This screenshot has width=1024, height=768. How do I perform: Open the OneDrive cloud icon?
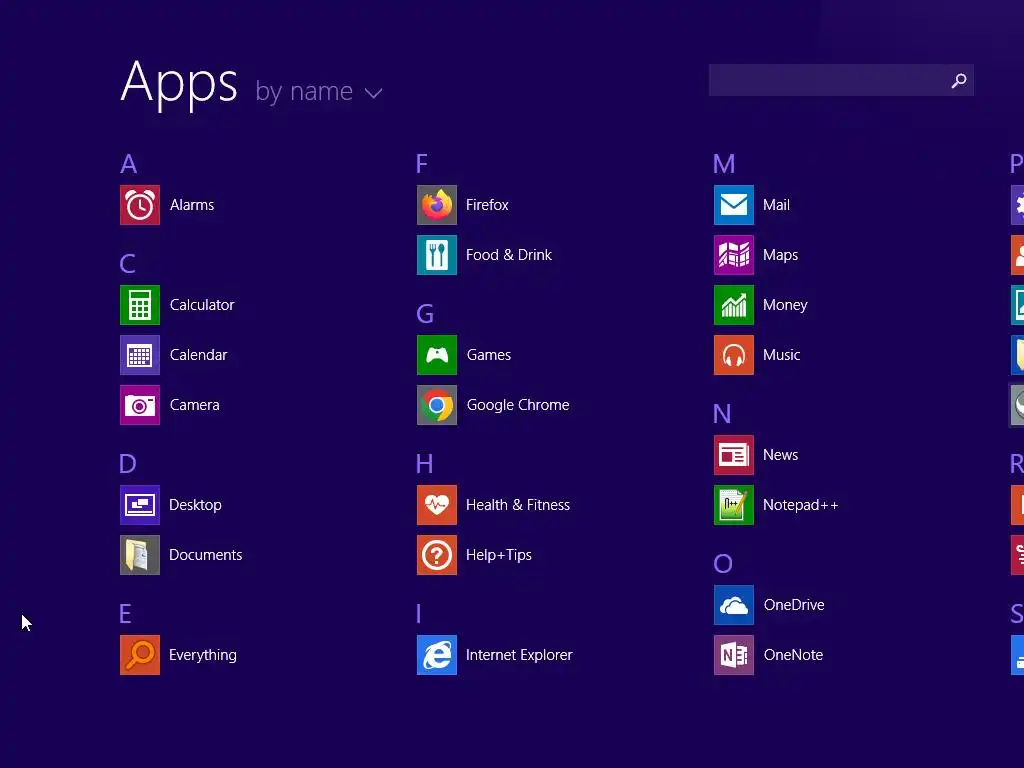(734, 605)
